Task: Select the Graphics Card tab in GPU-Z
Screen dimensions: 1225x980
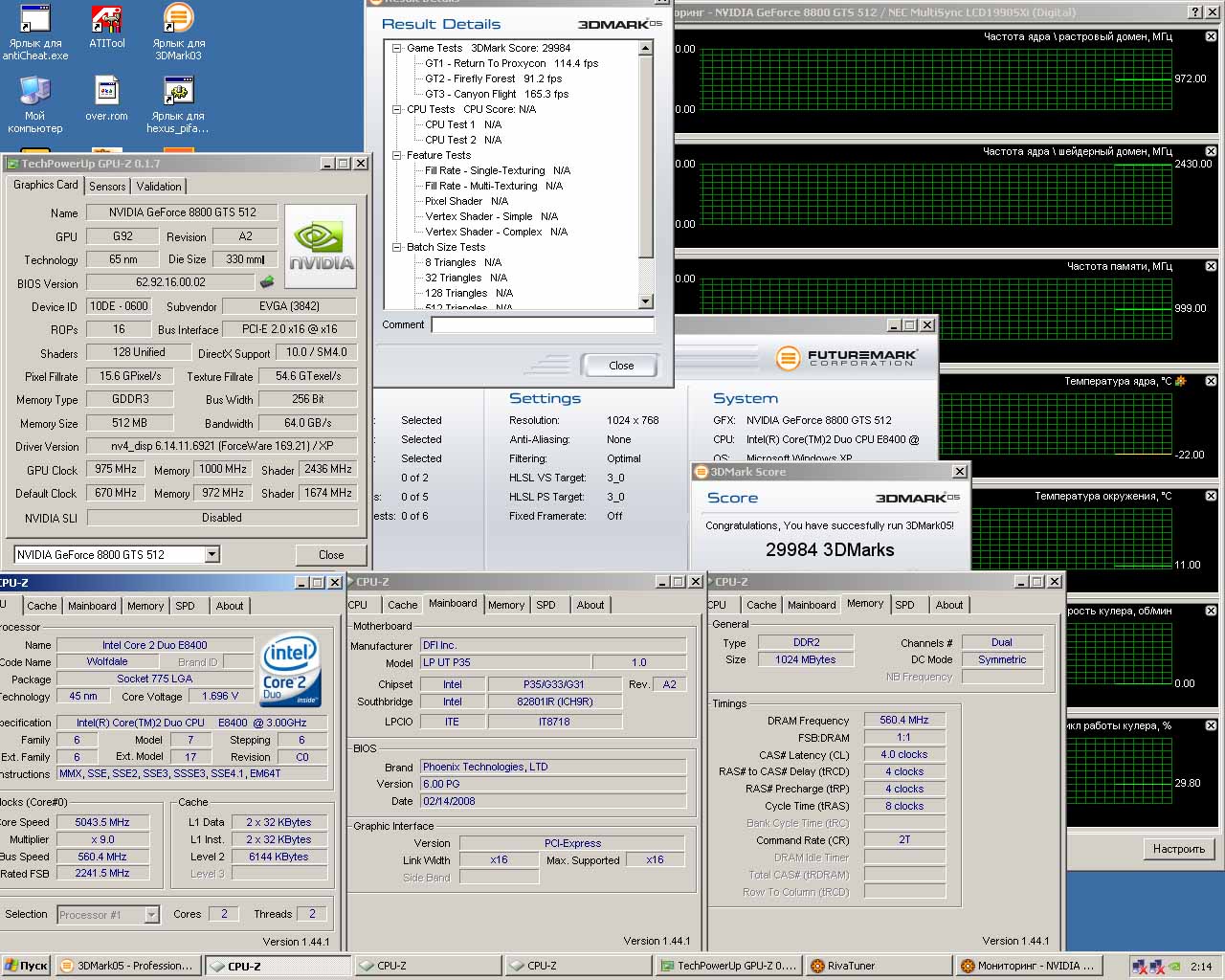Action: [45, 185]
